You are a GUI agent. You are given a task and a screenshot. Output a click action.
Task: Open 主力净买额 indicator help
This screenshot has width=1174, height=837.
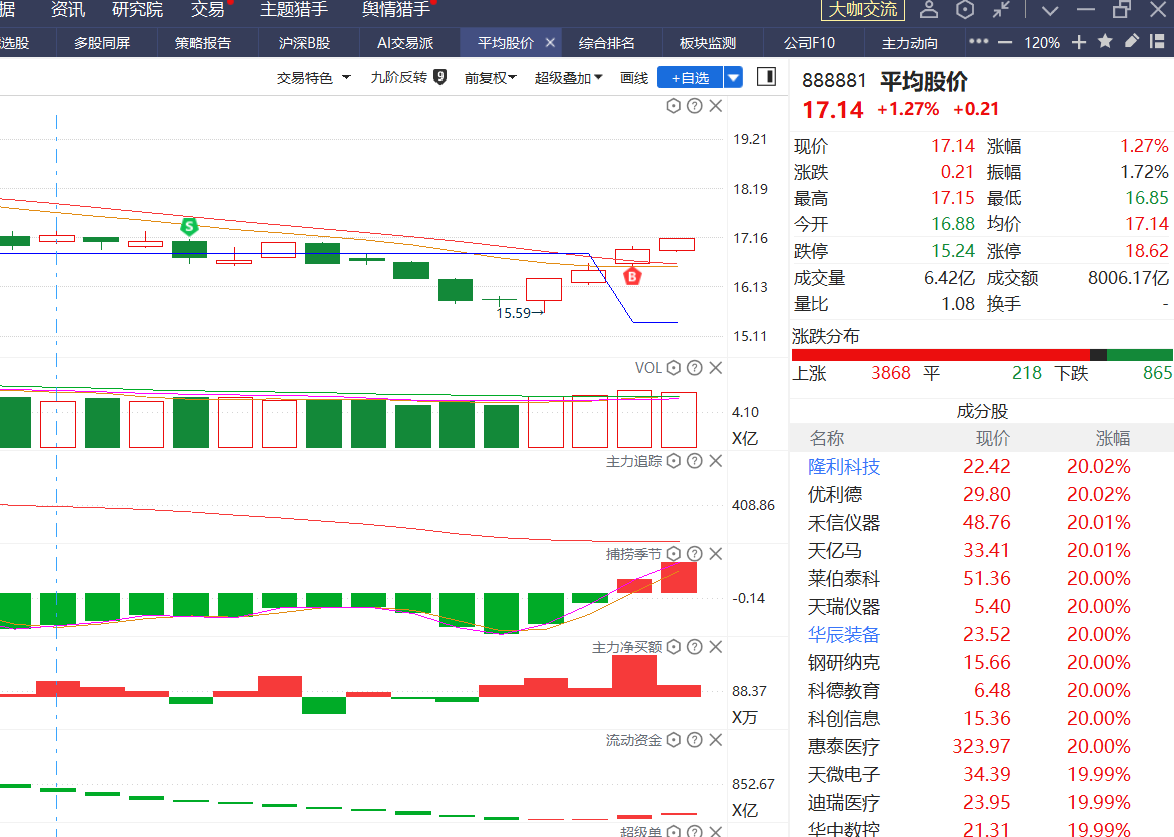coord(695,646)
